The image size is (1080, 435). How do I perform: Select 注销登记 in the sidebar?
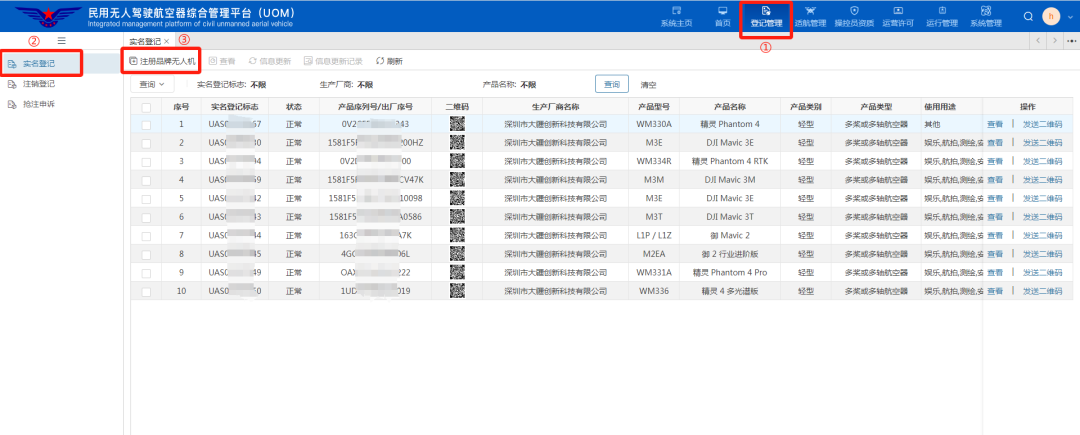click(x=39, y=84)
